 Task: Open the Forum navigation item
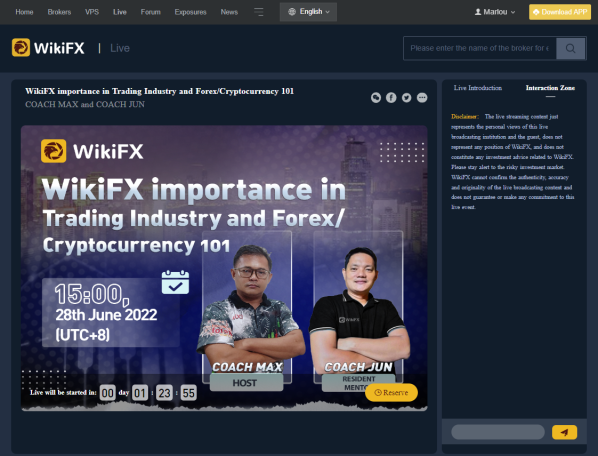pyautogui.click(x=151, y=12)
